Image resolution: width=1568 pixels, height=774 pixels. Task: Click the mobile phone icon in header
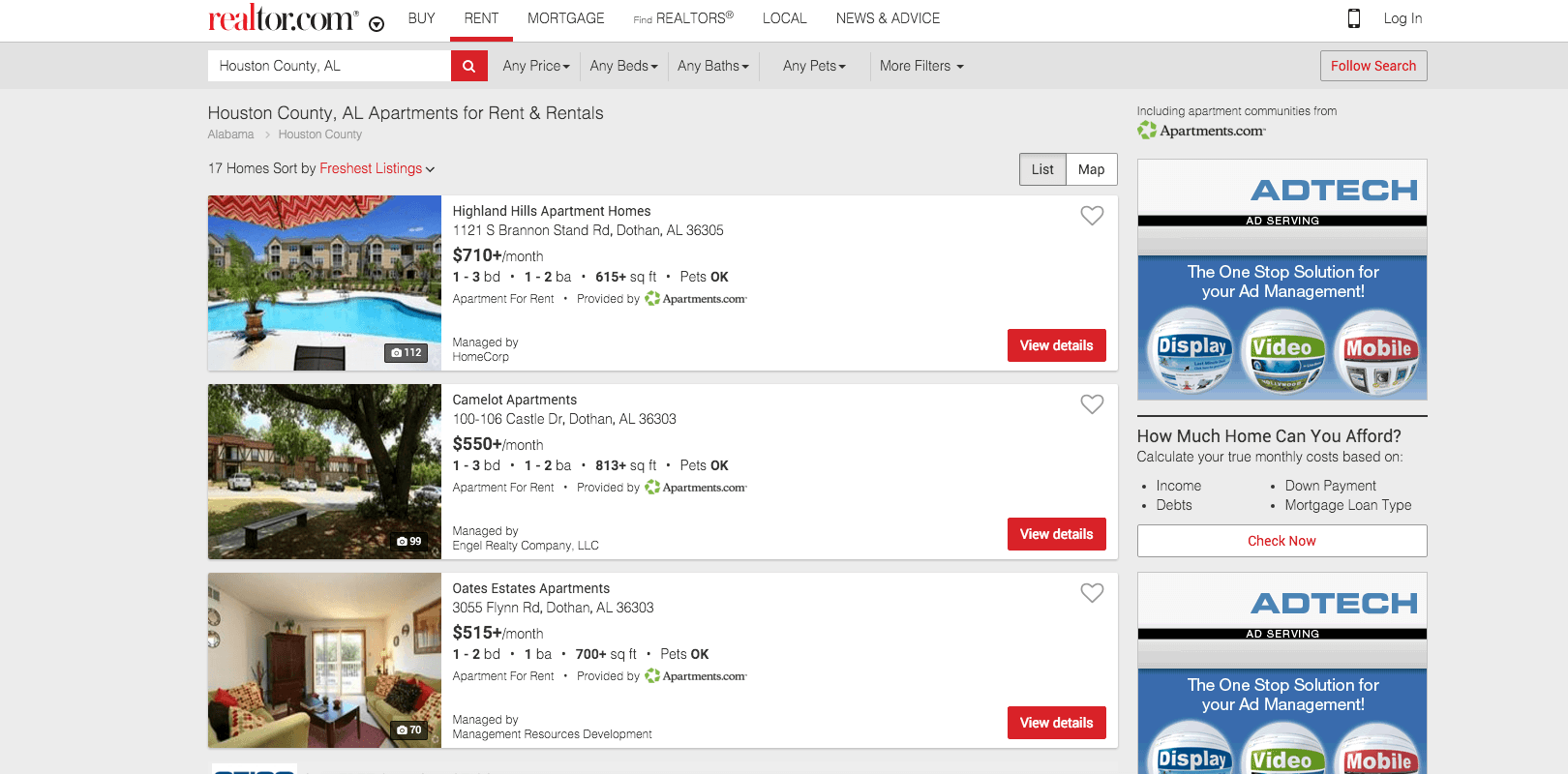(x=1354, y=18)
